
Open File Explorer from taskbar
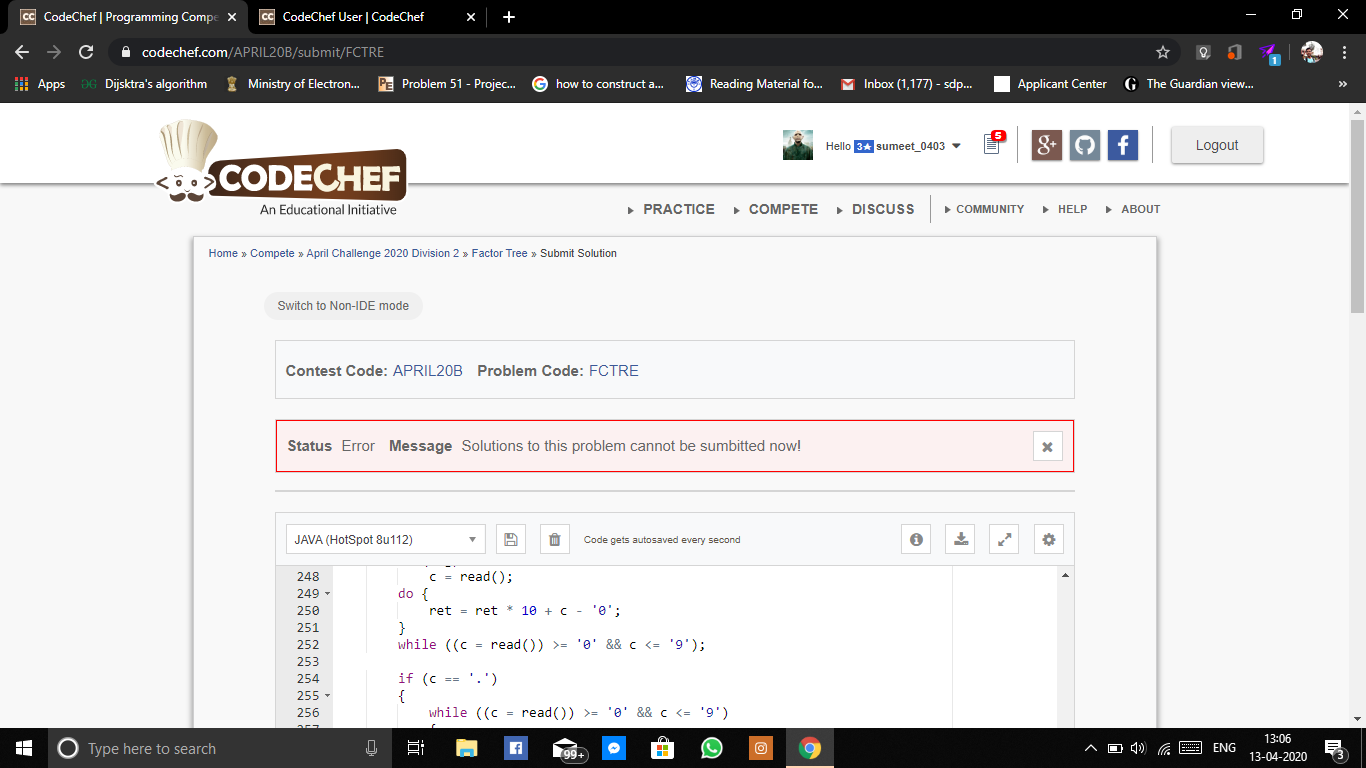click(466, 748)
